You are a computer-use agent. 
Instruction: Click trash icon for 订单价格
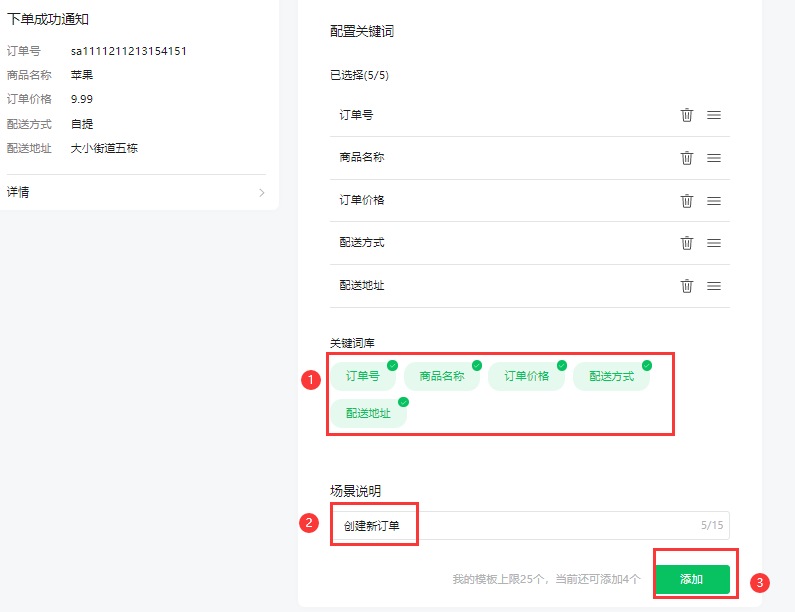(687, 200)
